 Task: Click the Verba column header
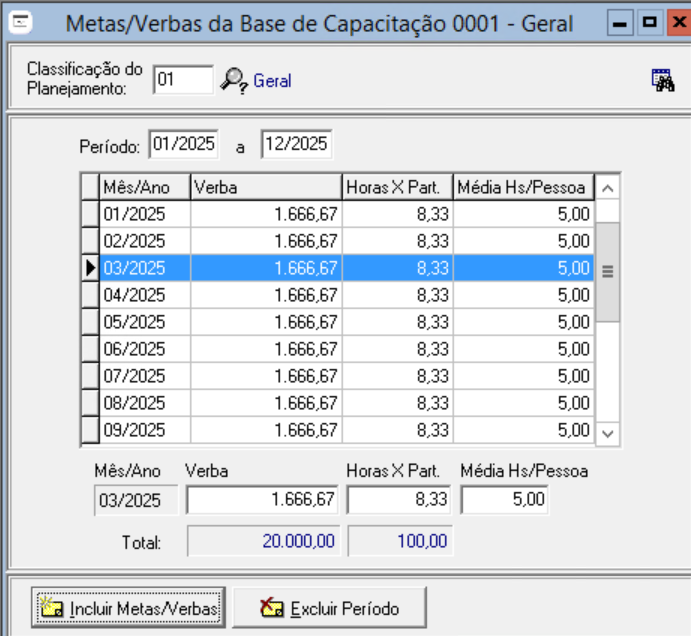coord(266,187)
